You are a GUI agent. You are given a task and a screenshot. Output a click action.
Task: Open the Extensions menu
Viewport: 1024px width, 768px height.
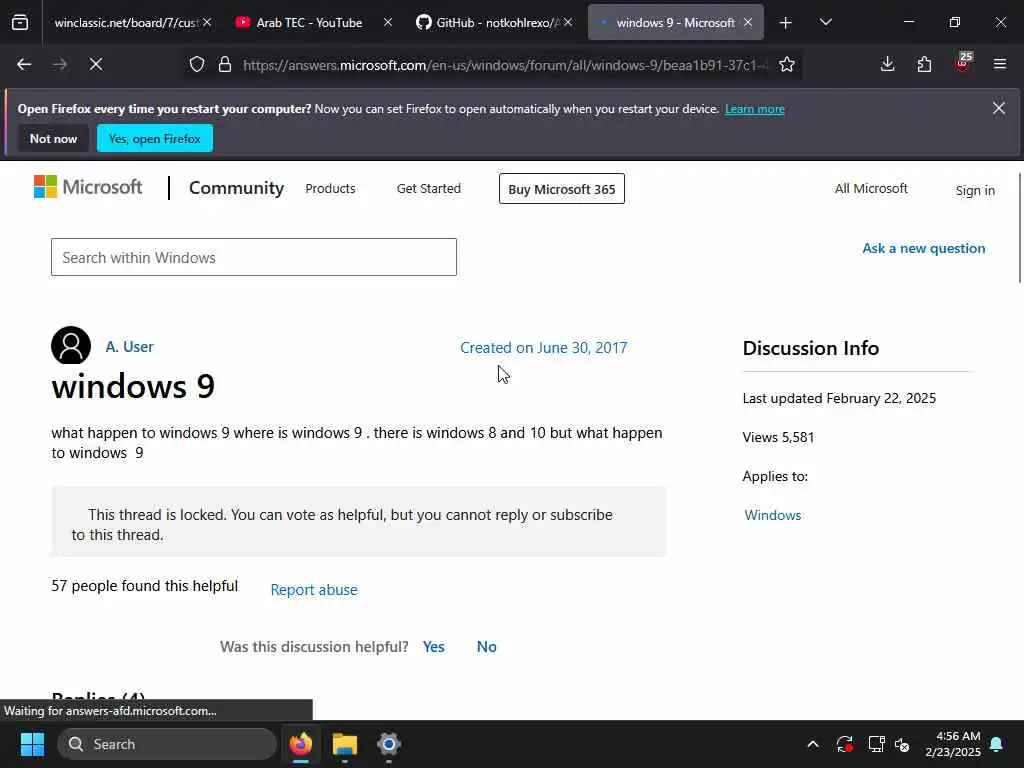point(924,64)
